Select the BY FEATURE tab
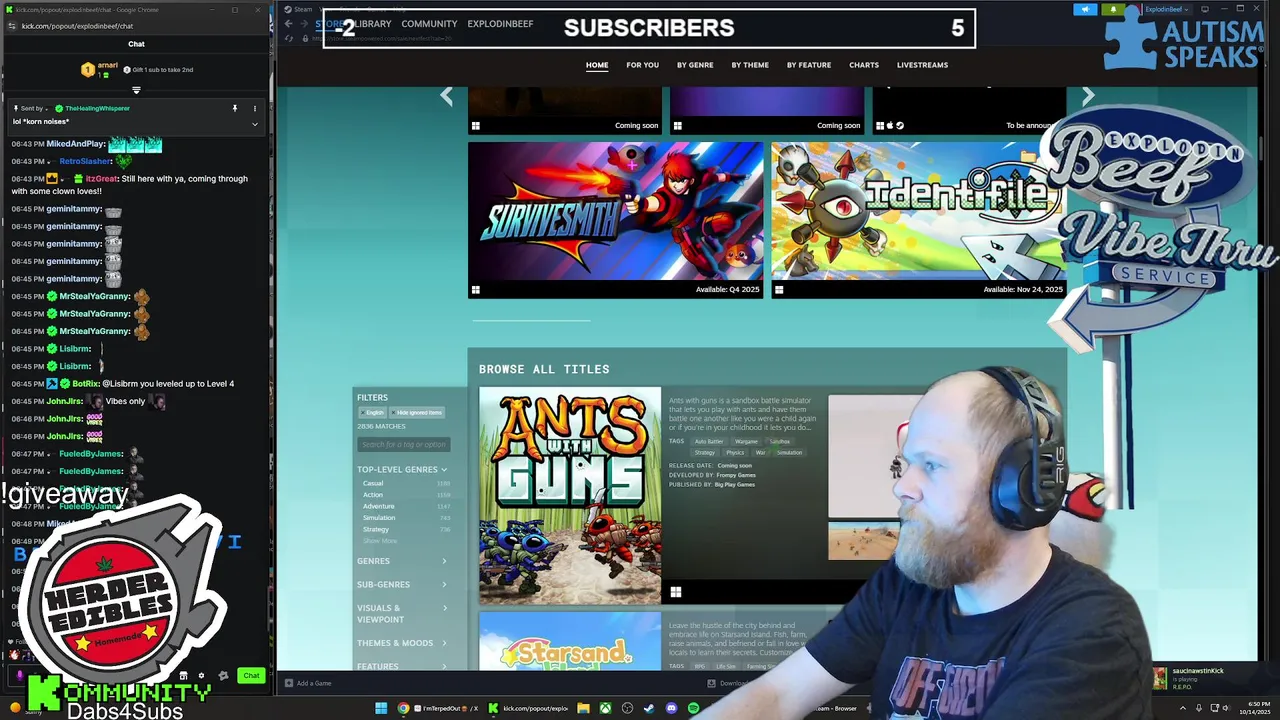The image size is (1280, 720). point(809,65)
